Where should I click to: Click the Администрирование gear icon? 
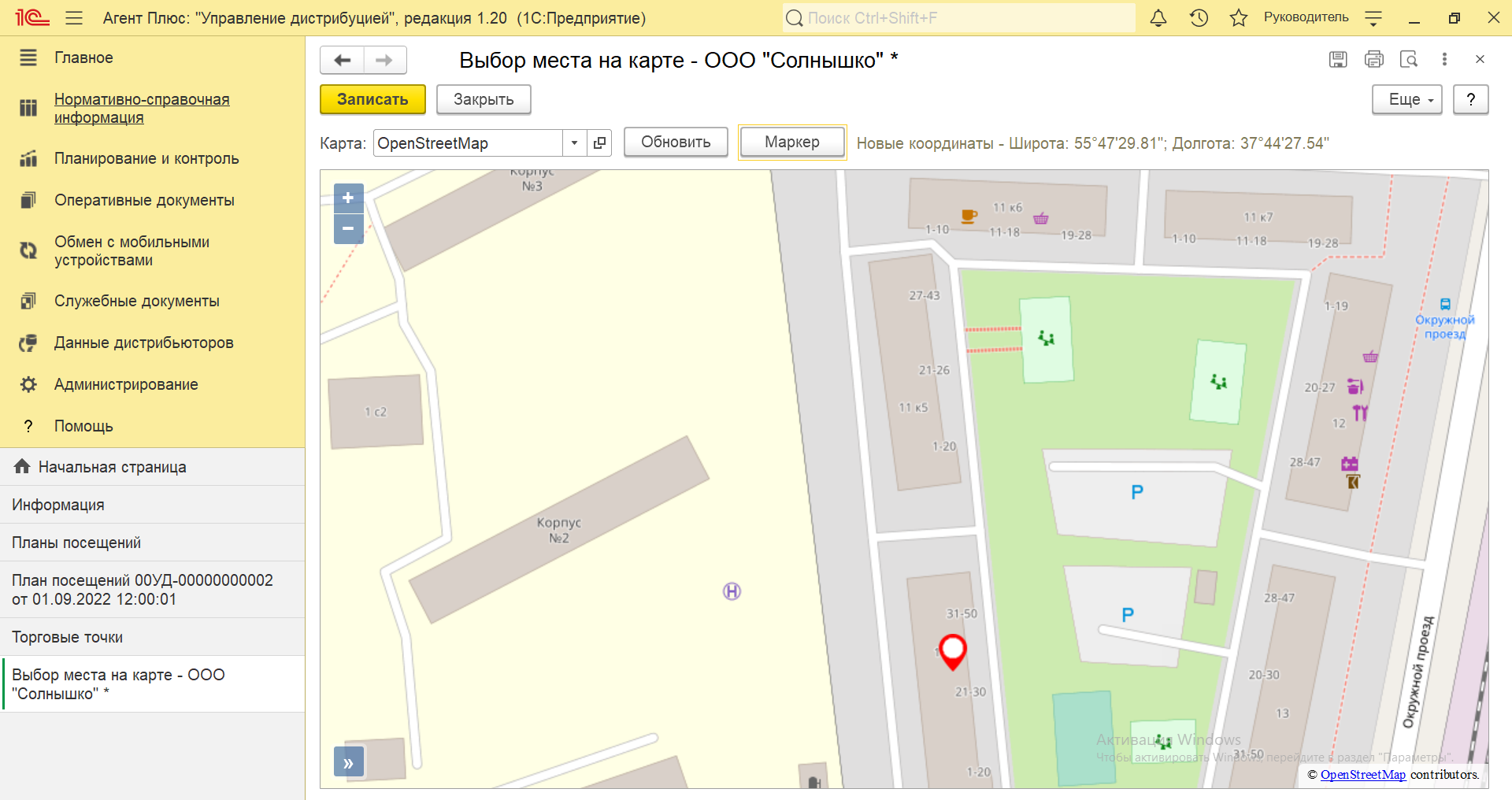pyautogui.click(x=28, y=384)
